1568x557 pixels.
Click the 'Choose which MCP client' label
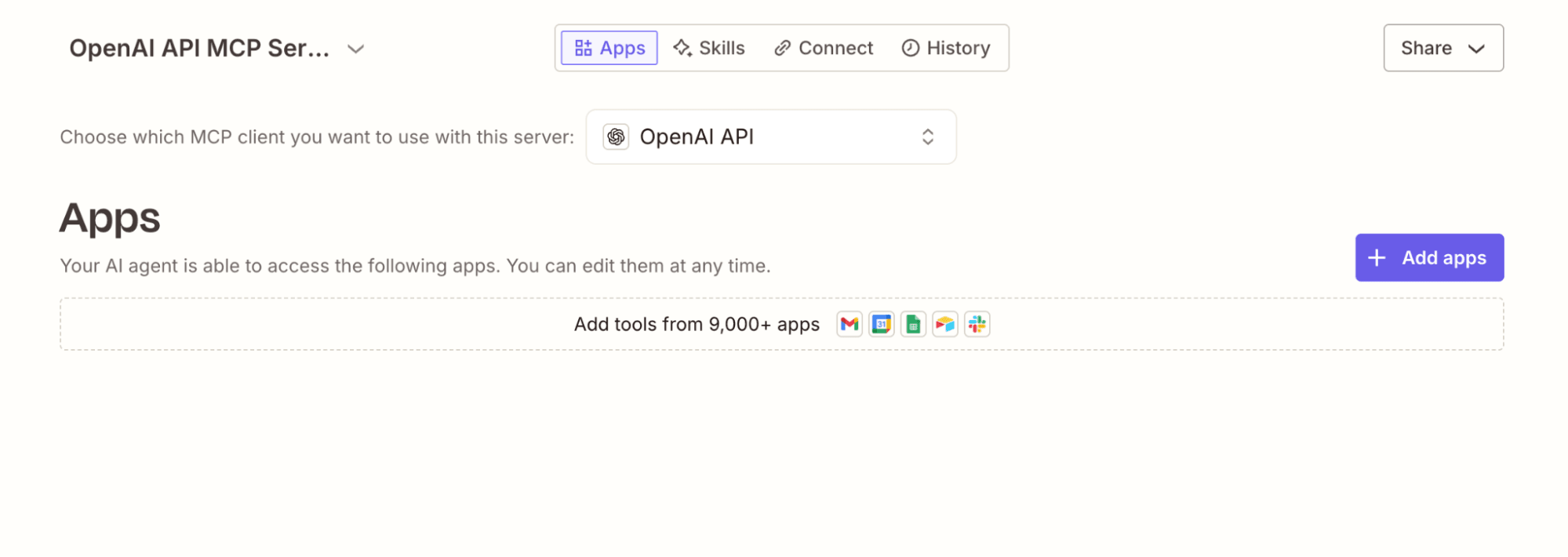pyautogui.click(x=317, y=137)
